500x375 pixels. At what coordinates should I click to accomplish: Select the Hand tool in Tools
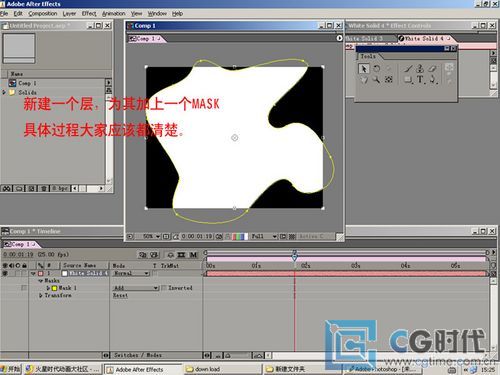point(364,80)
